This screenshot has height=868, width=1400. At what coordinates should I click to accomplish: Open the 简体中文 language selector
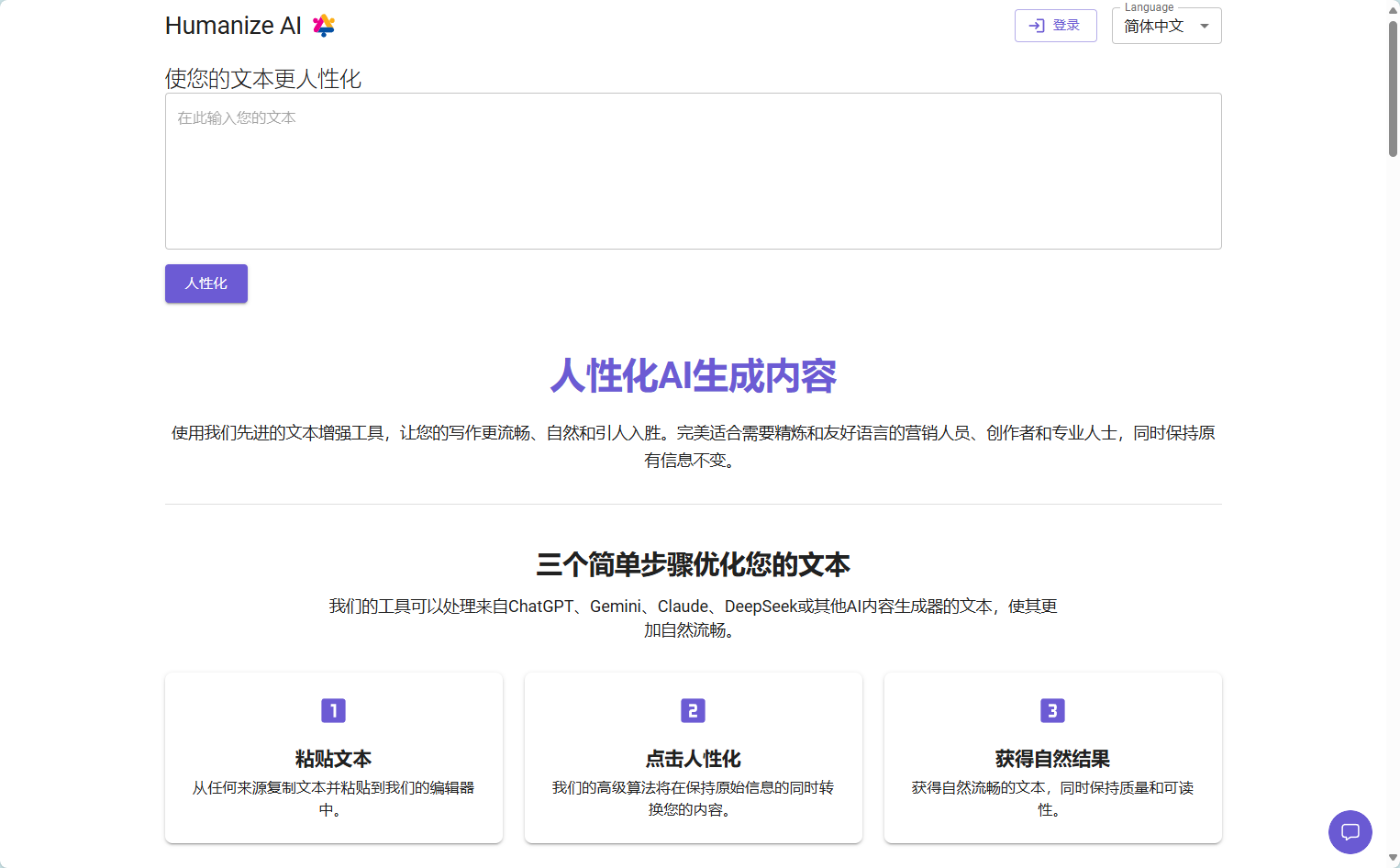point(1155,27)
